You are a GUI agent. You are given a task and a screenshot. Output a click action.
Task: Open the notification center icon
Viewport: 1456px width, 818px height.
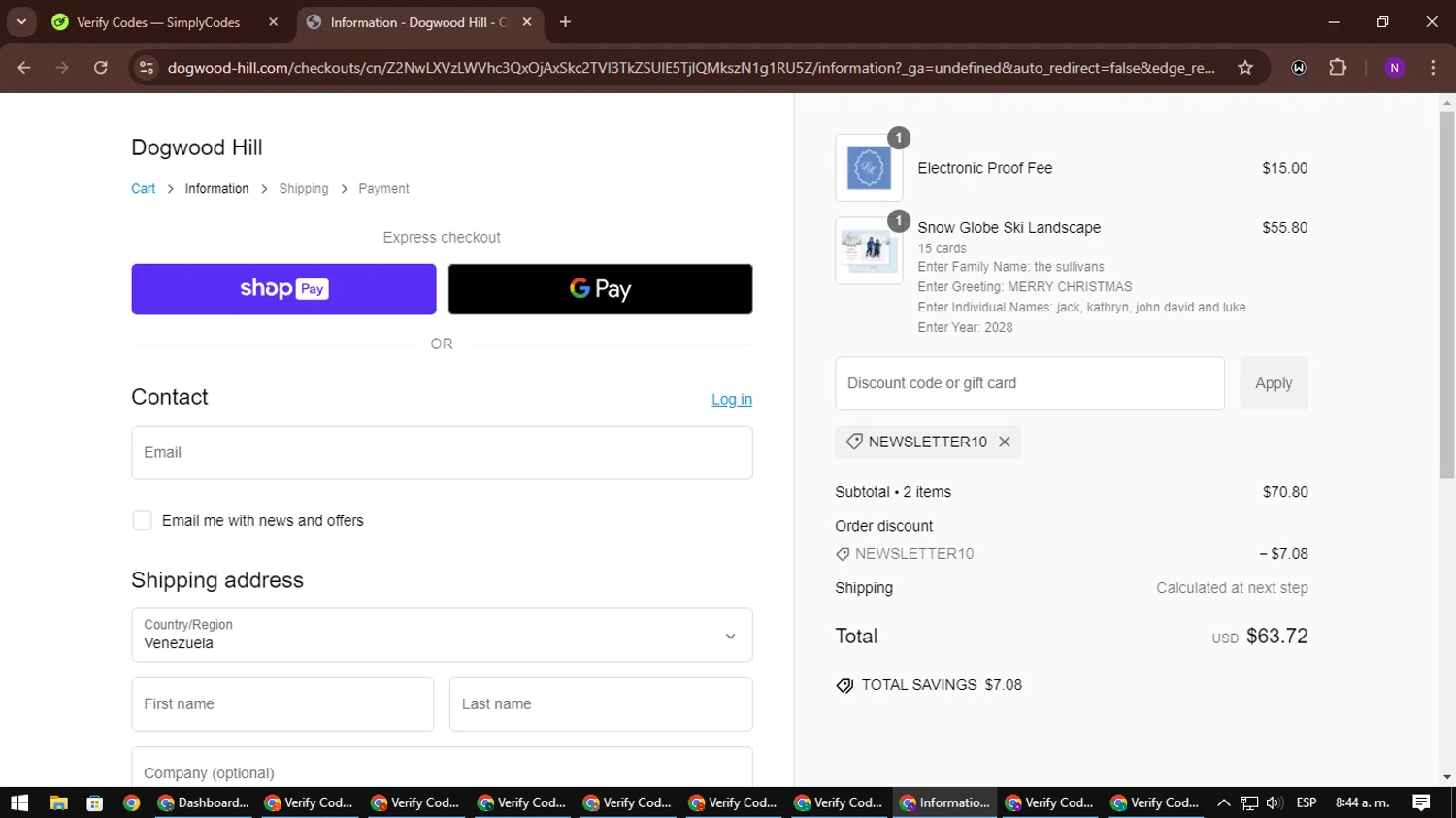(1421, 802)
